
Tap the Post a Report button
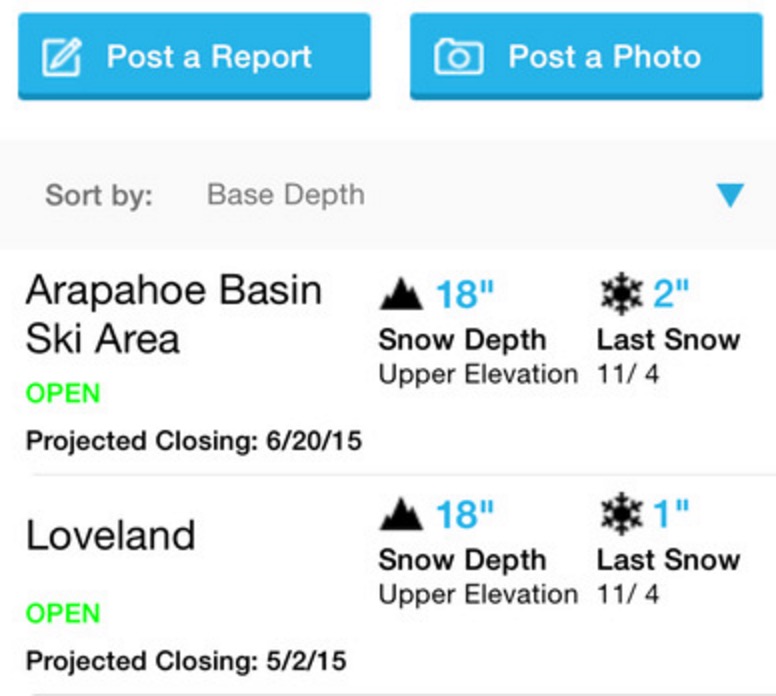pyautogui.click(x=194, y=56)
